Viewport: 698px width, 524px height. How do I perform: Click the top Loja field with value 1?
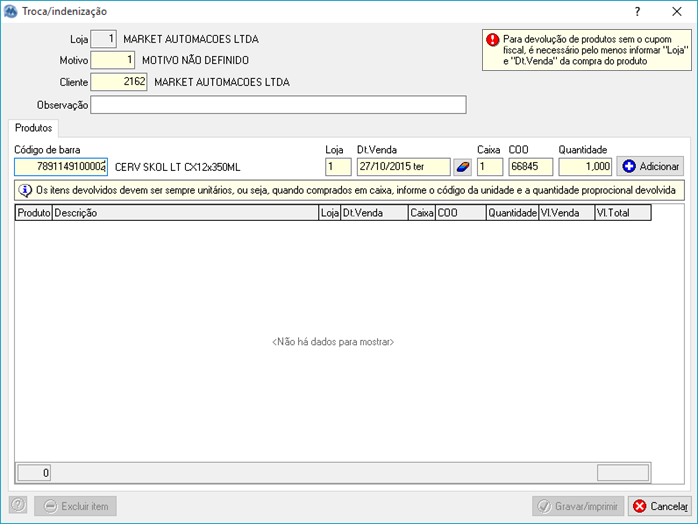click(104, 39)
